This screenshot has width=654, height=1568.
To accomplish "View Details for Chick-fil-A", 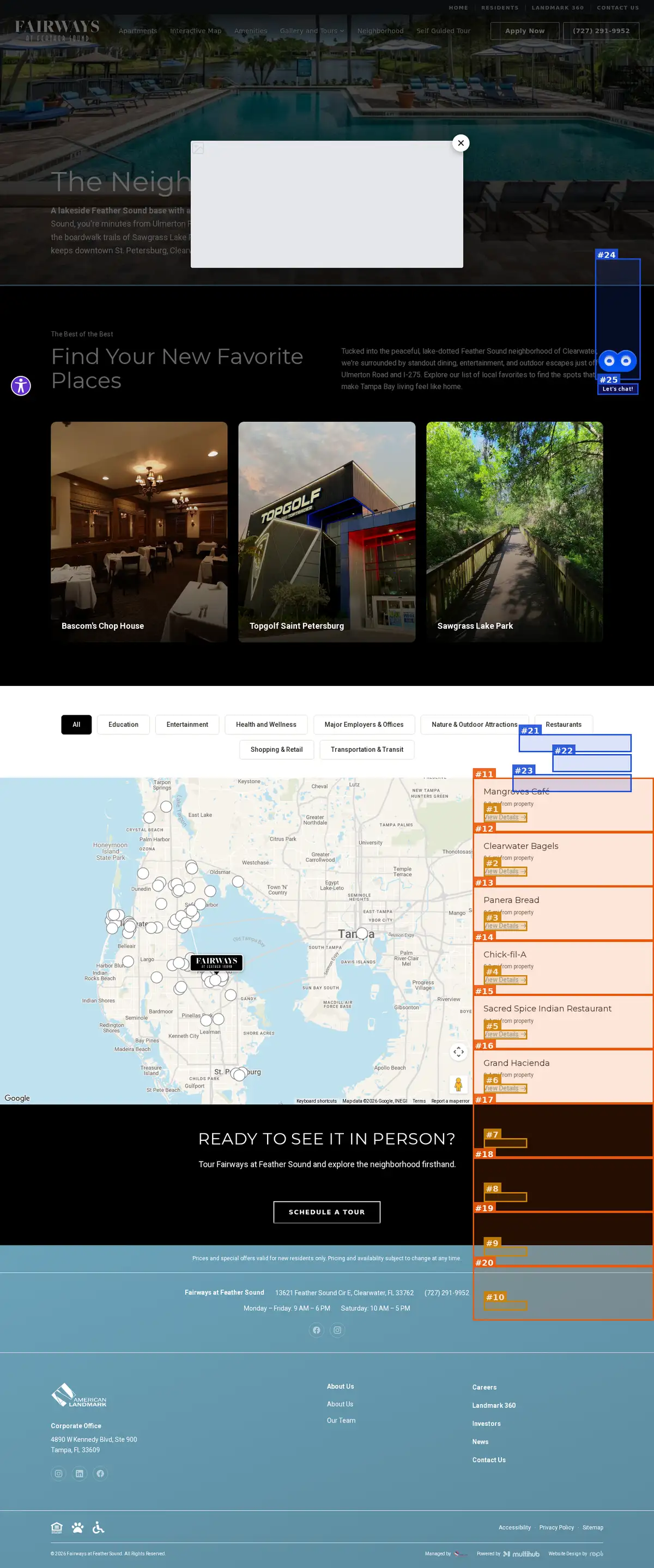I will coord(505,980).
